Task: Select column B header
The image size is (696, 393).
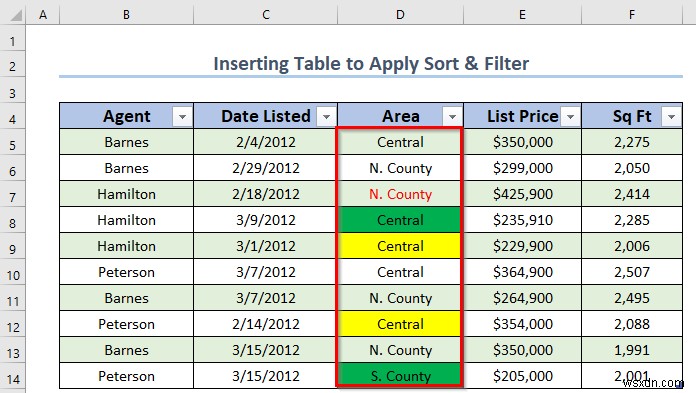Action: (127, 15)
